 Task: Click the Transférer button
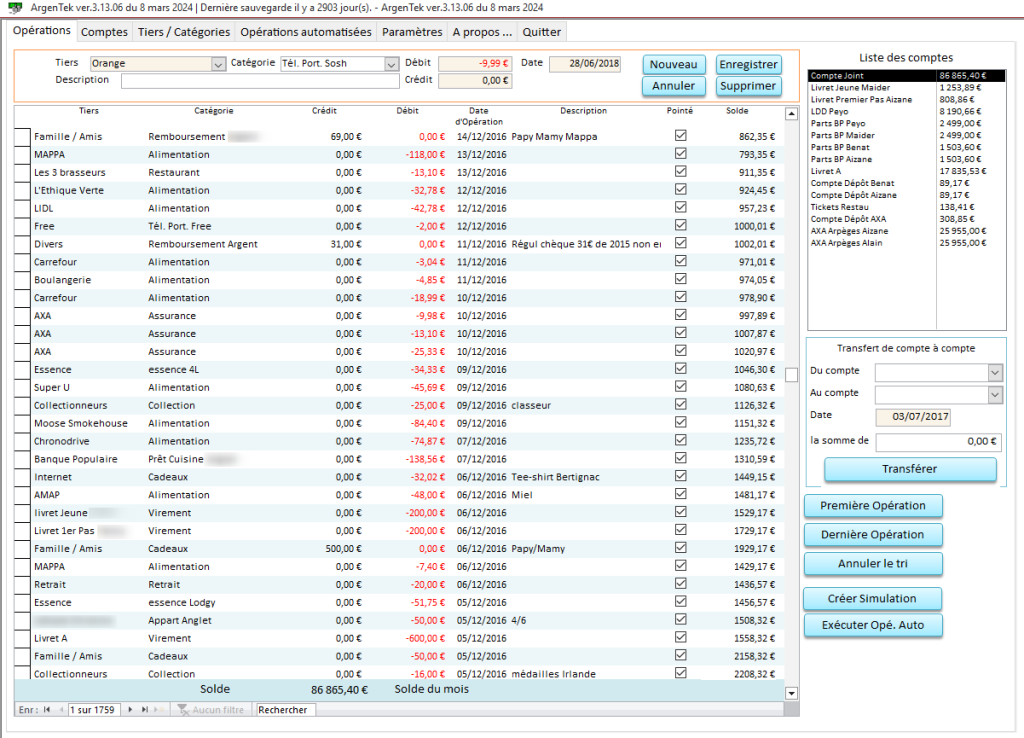pyautogui.click(x=909, y=469)
